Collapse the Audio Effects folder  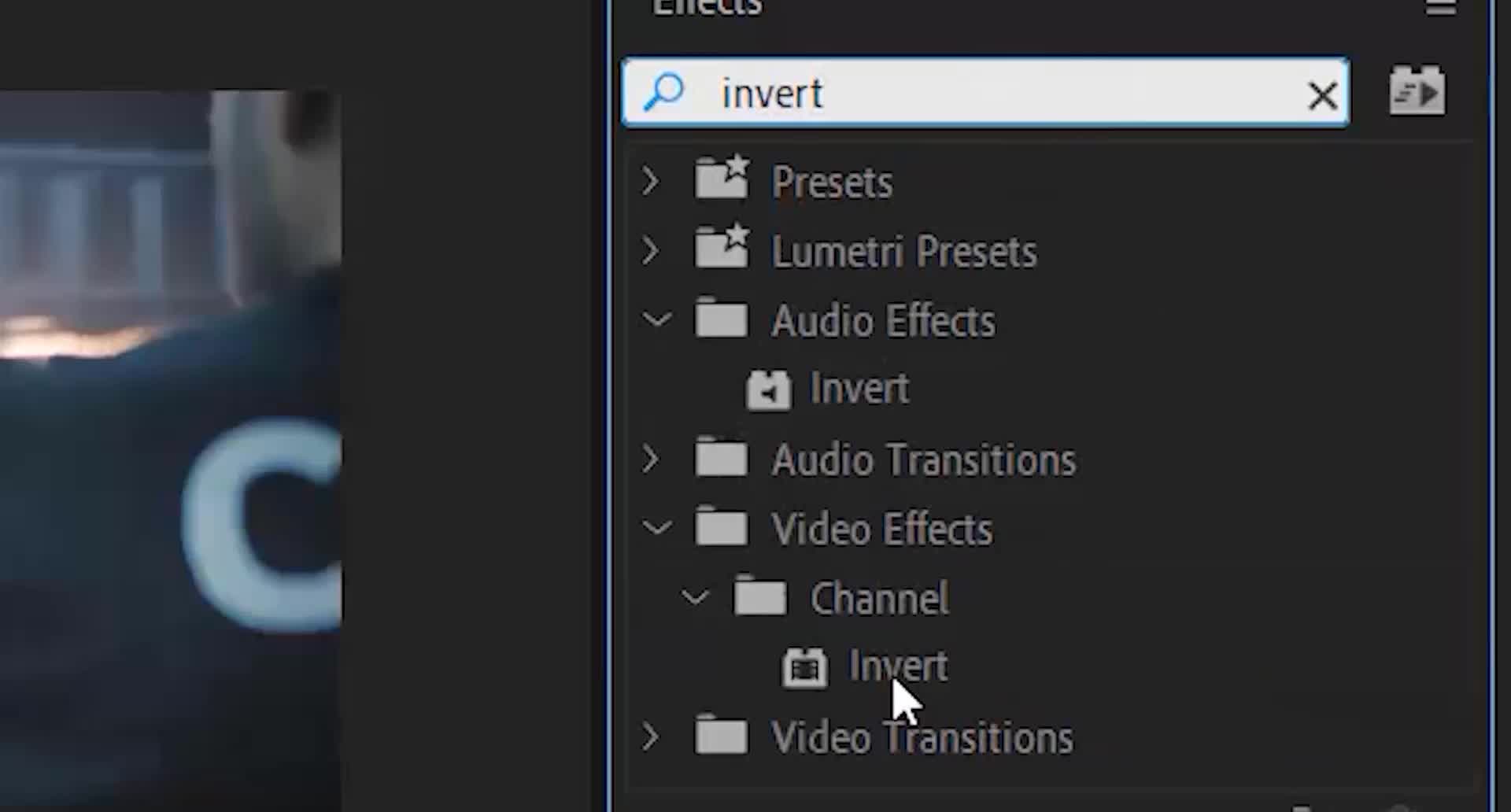tap(656, 320)
